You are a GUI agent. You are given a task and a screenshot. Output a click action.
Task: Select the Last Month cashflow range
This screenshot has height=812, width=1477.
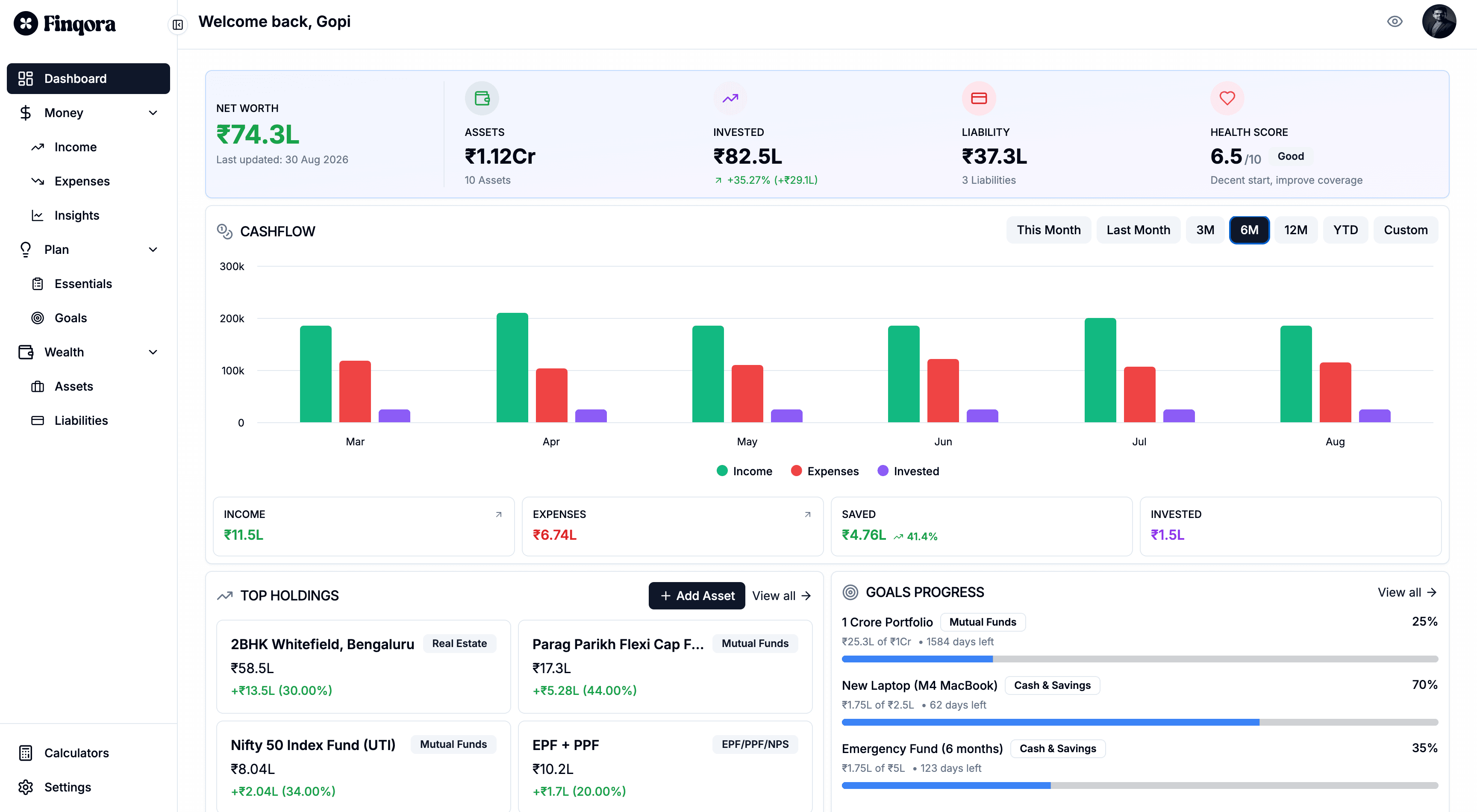point(1138,230)
